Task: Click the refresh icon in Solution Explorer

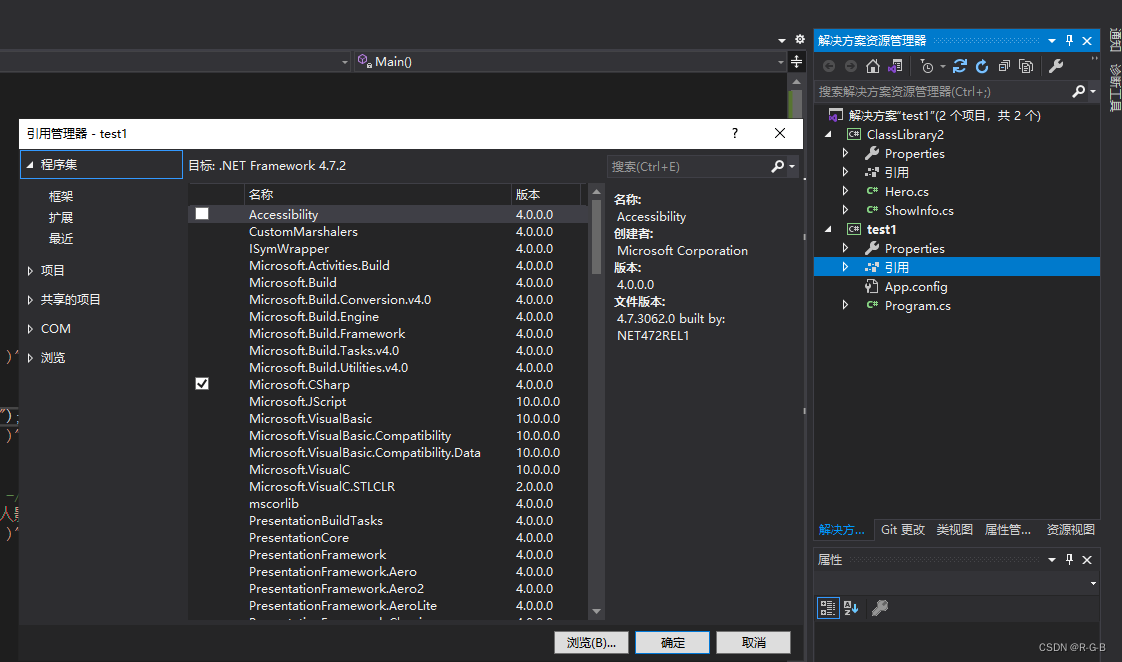Action: [982, 67]
